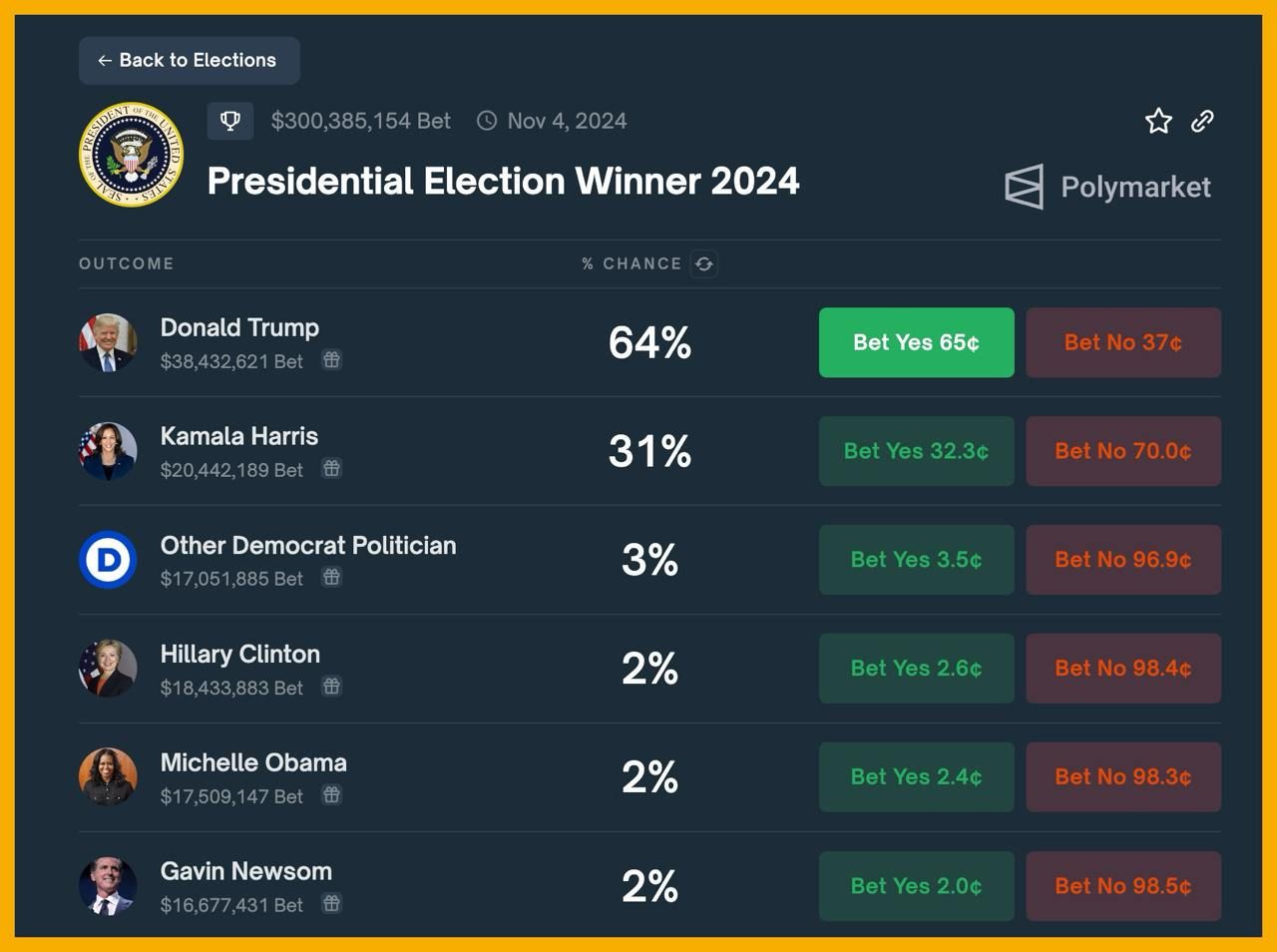1277x952 pixels.
Task: Click the star icon to favorite market
Action: pos(1158,121)
